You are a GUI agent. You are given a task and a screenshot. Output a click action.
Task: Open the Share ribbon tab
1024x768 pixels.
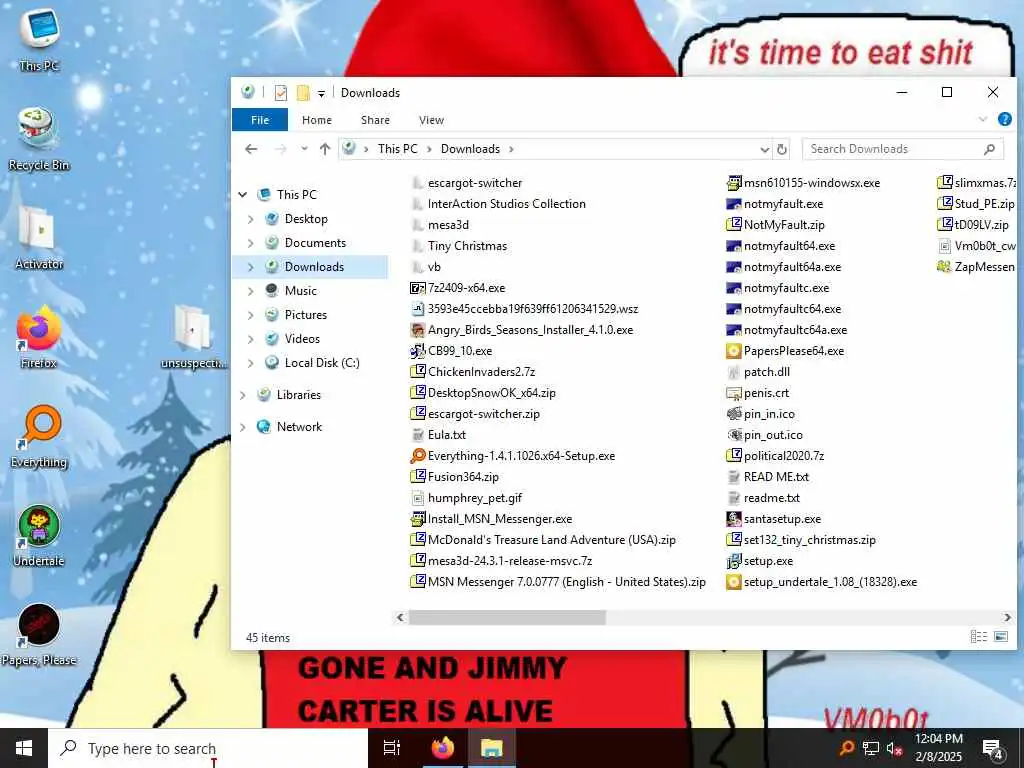tap(376, 120)
